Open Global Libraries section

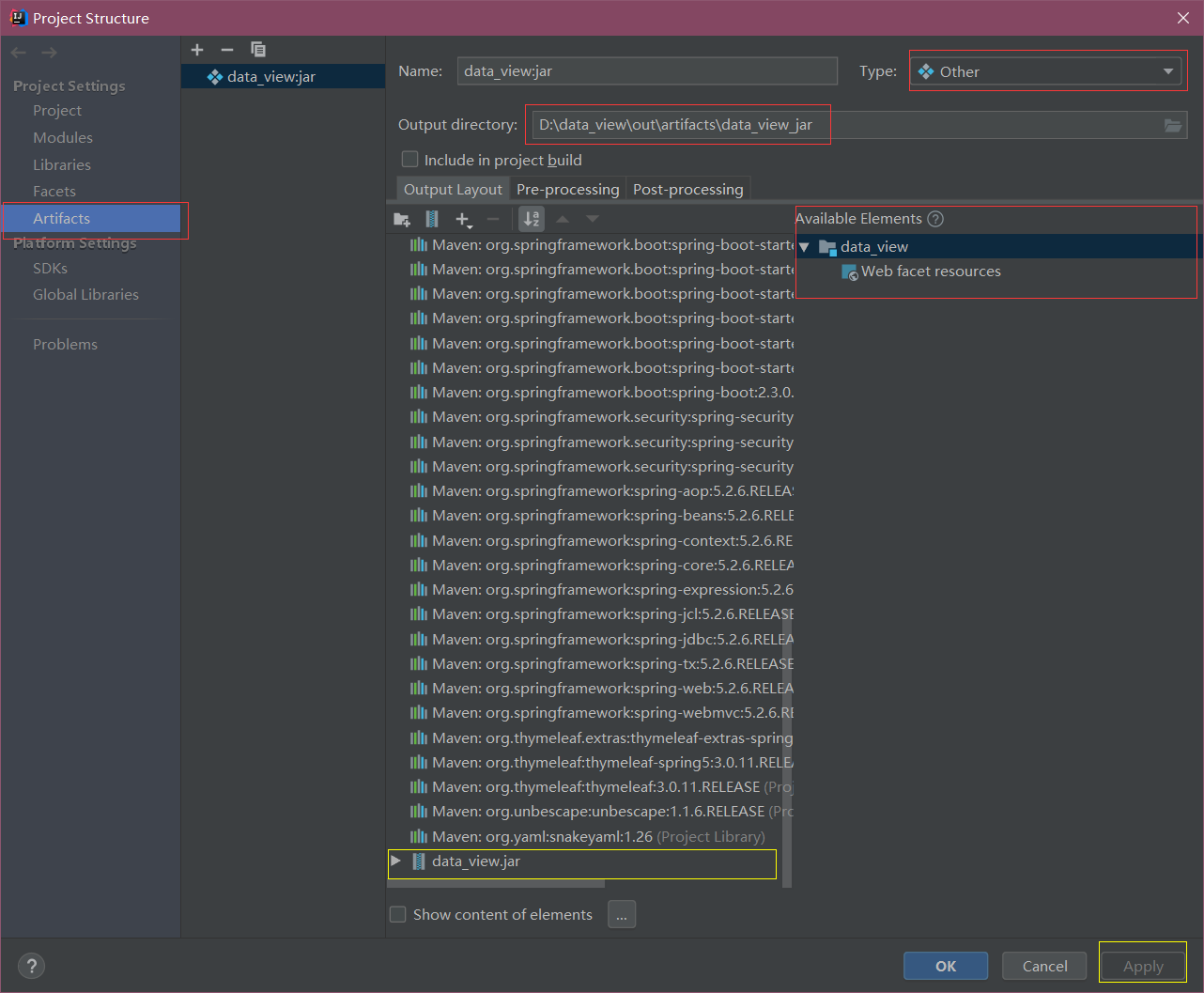(85, 295)
